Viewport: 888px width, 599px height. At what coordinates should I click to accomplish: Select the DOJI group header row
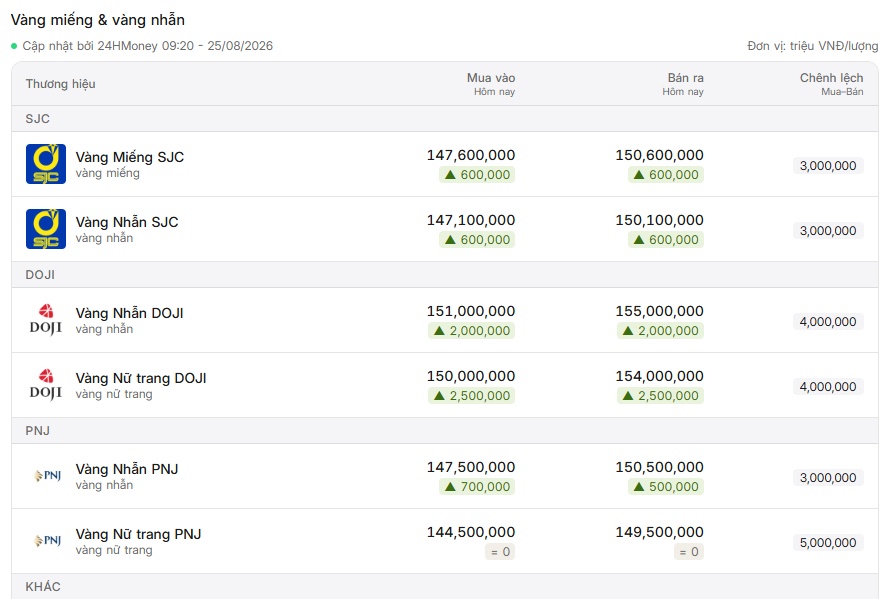click(445, 275)
